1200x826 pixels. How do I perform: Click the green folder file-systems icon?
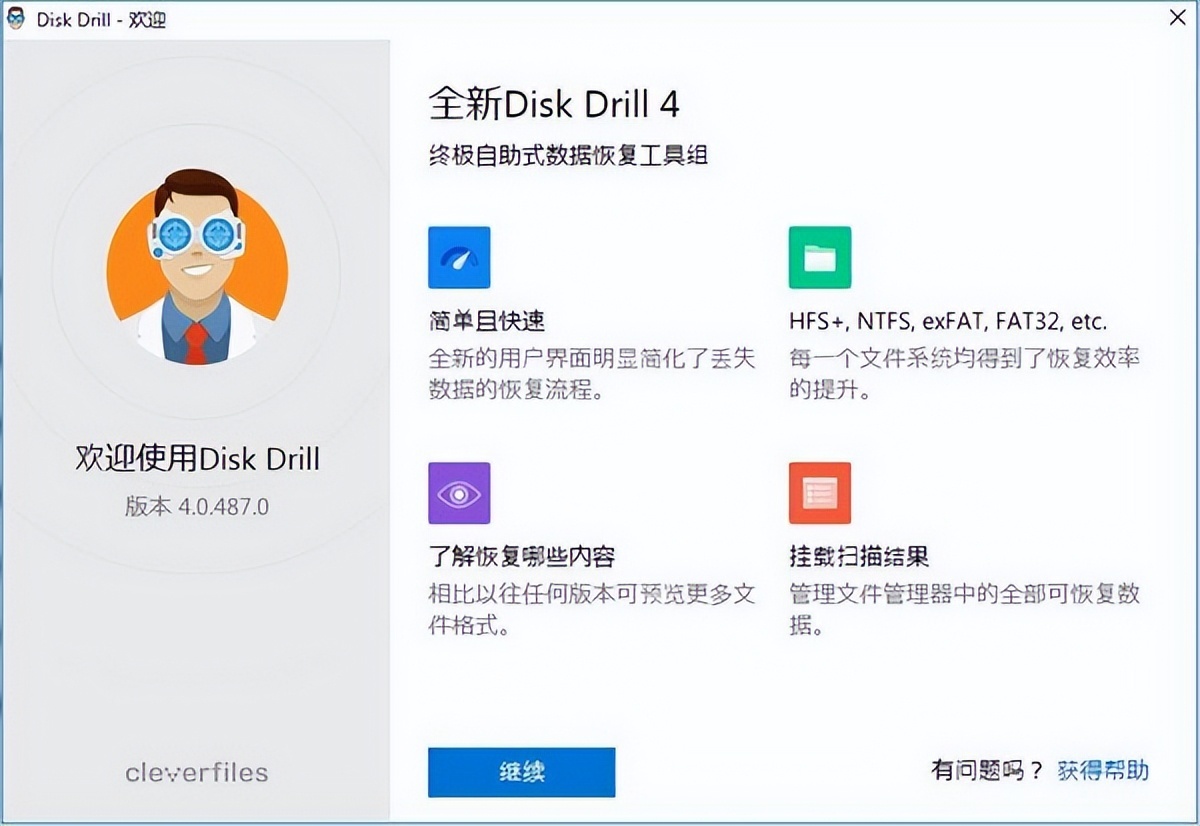[x=819, y=256]
